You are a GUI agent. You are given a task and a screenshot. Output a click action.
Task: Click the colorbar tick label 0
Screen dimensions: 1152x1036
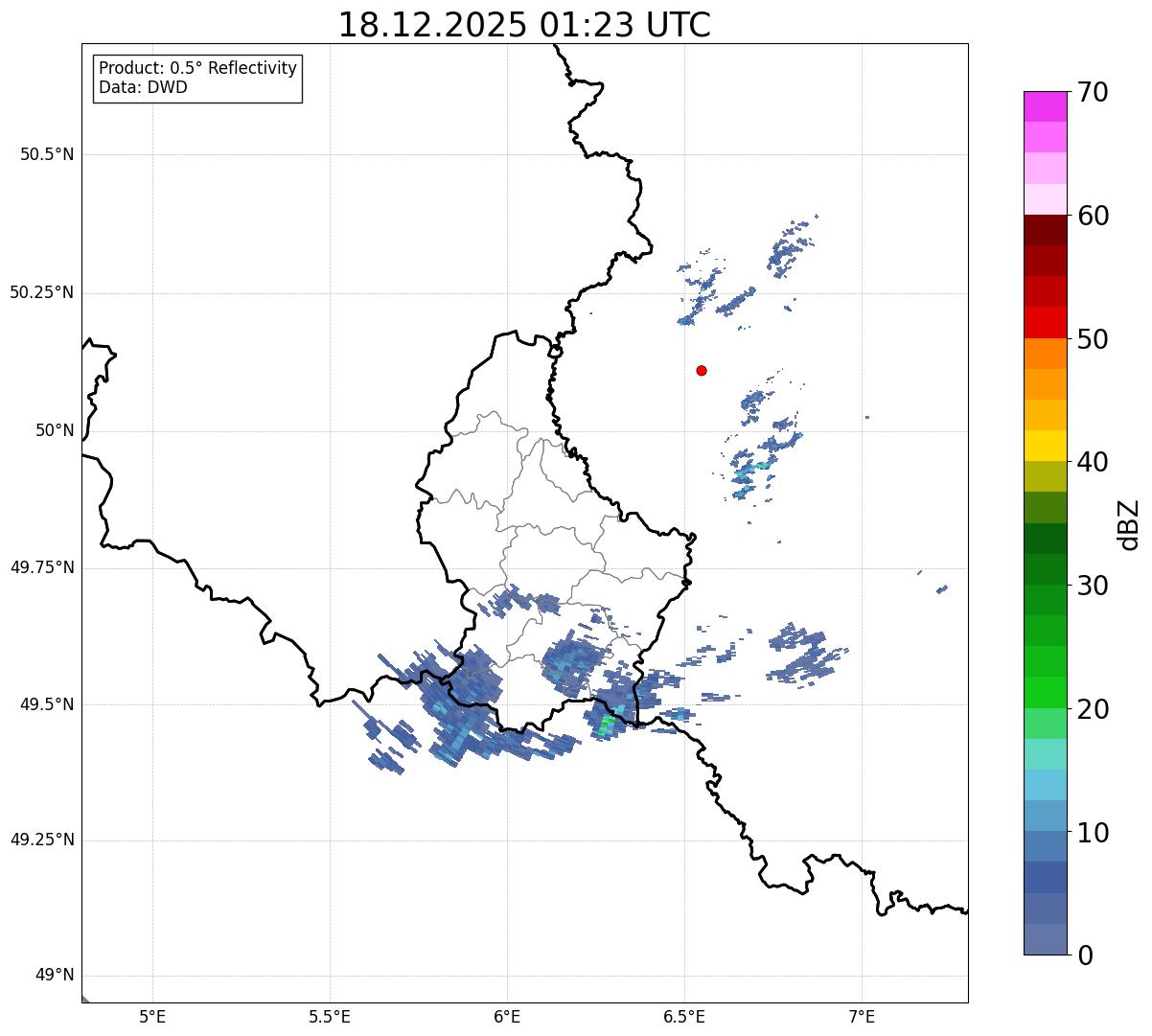(1085, 955)
